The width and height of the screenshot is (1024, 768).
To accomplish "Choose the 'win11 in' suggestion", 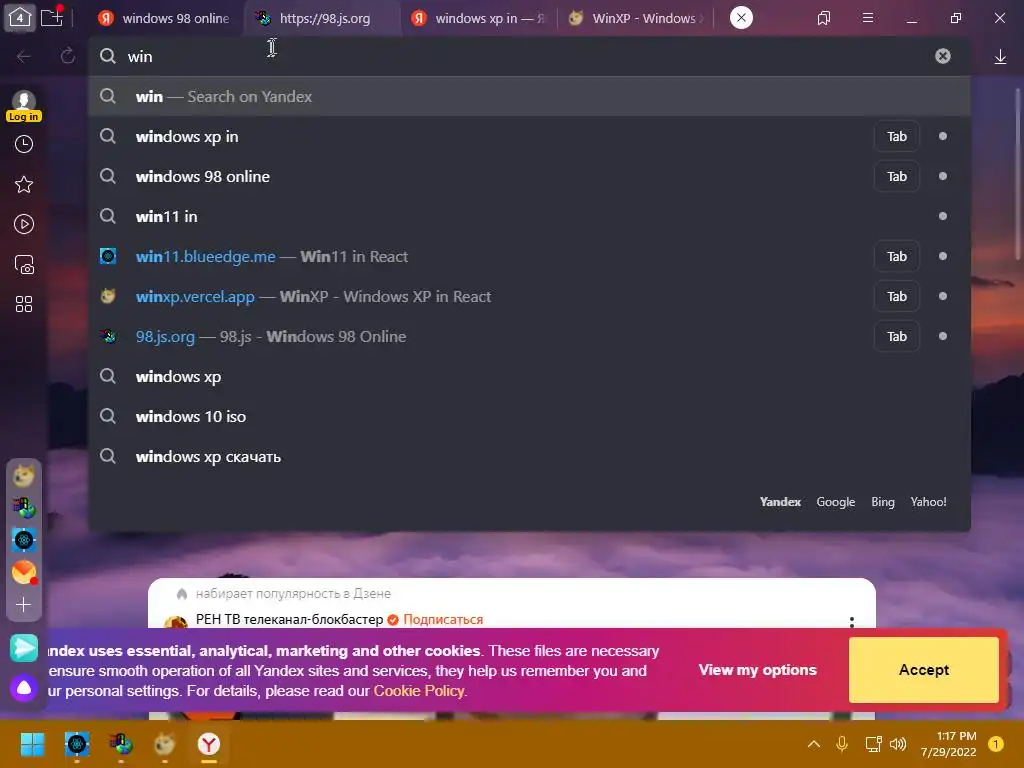I will tap(530, 216).
